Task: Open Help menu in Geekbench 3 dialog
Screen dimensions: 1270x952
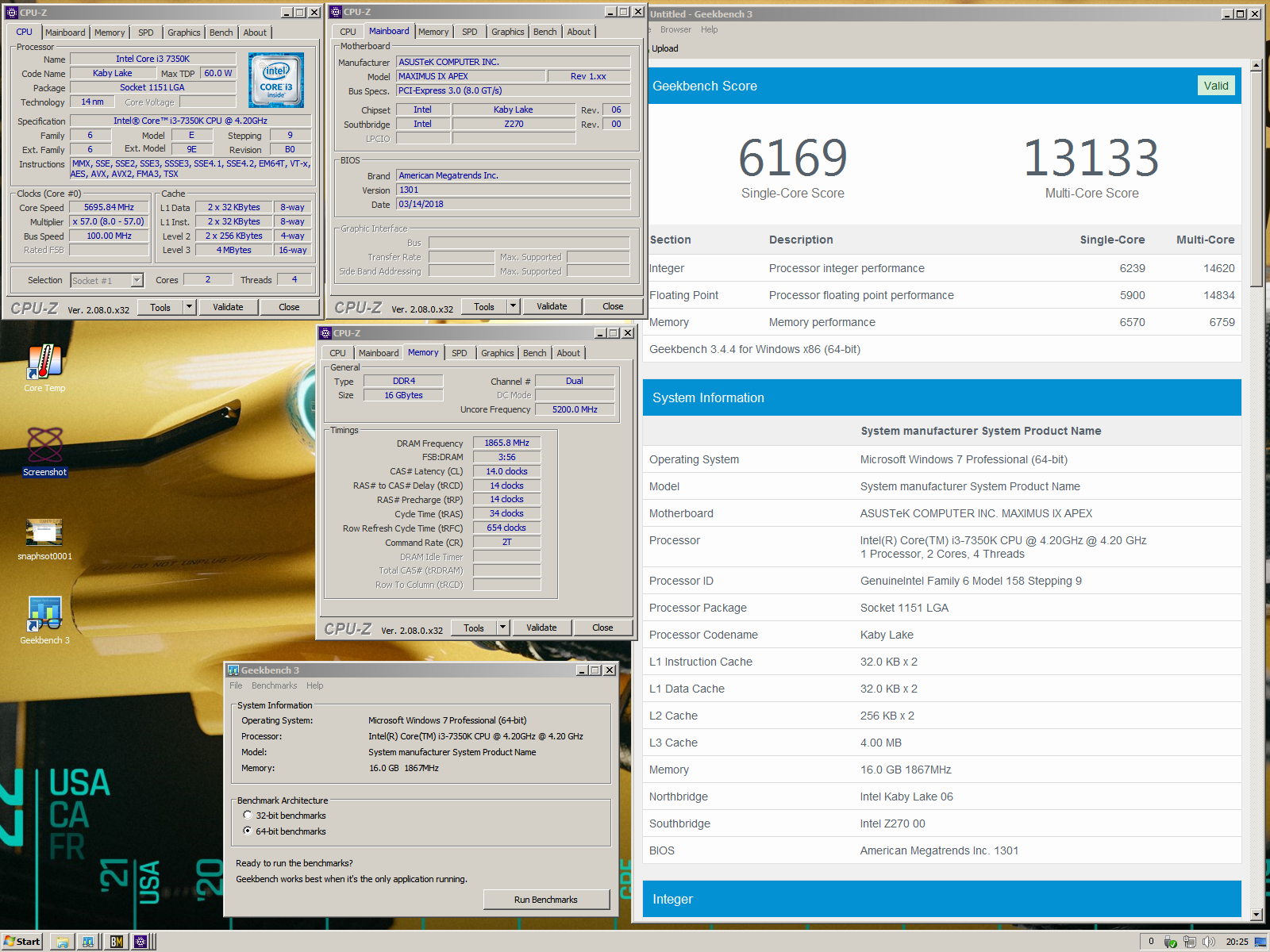Action: 315,685
